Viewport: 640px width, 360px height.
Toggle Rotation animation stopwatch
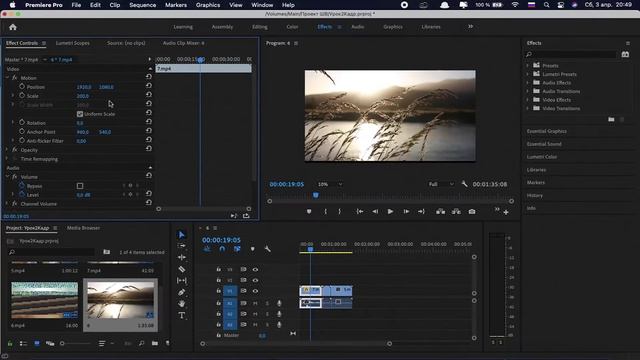(22, 122)
